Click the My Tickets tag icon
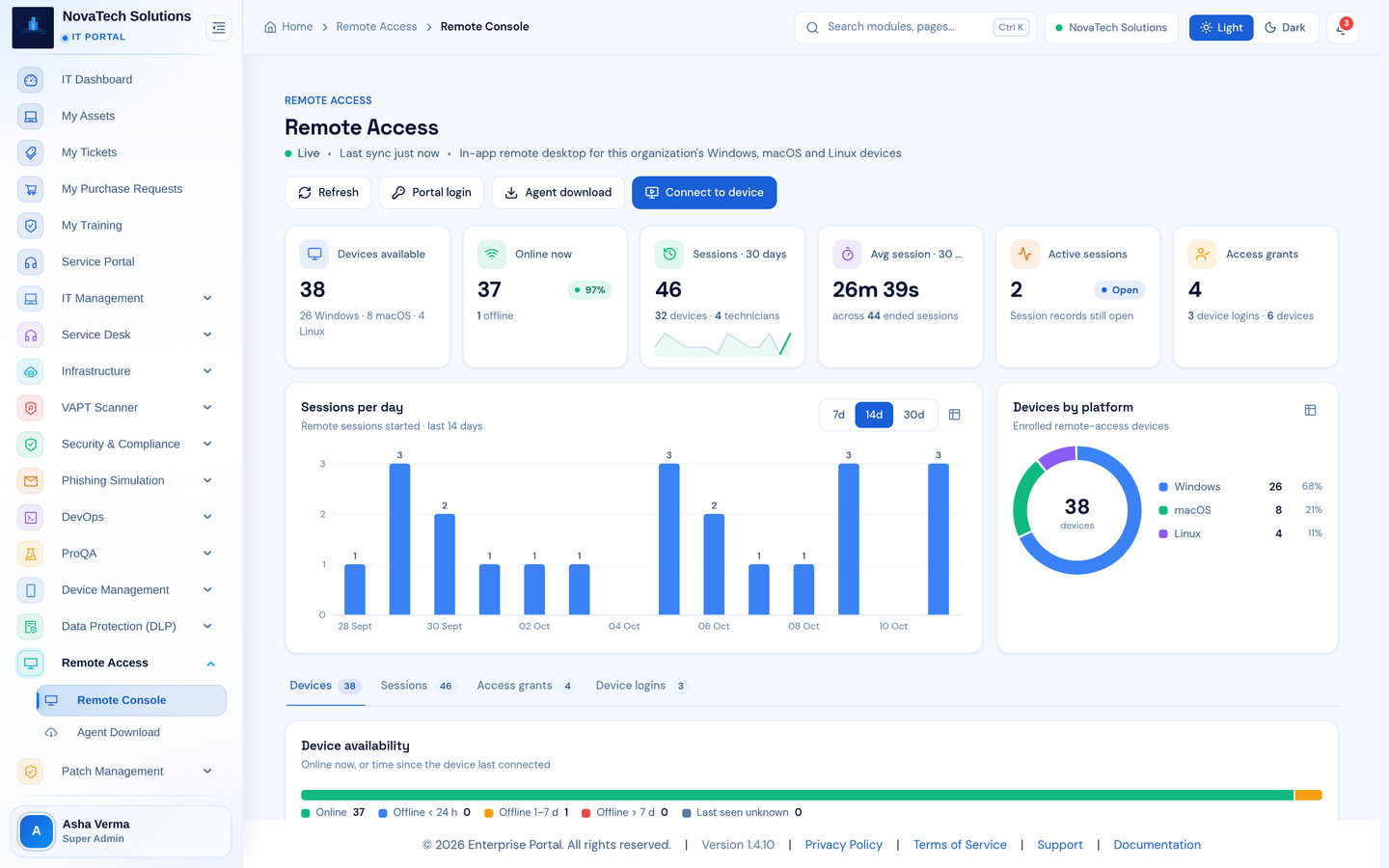The height and width of the screenshot is (868, 1389). point(31,152)
